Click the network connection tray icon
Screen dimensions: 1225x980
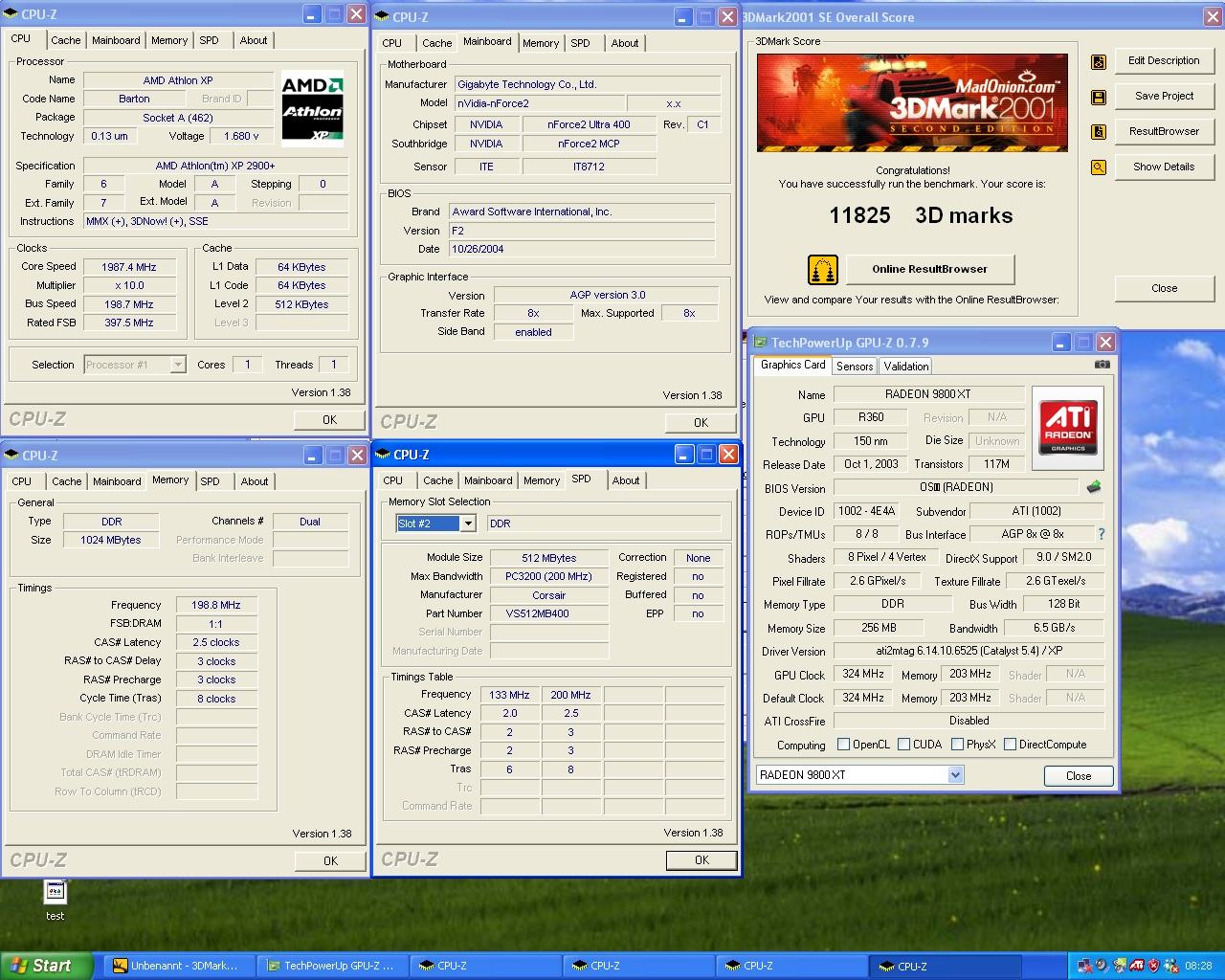[1083, 966]
